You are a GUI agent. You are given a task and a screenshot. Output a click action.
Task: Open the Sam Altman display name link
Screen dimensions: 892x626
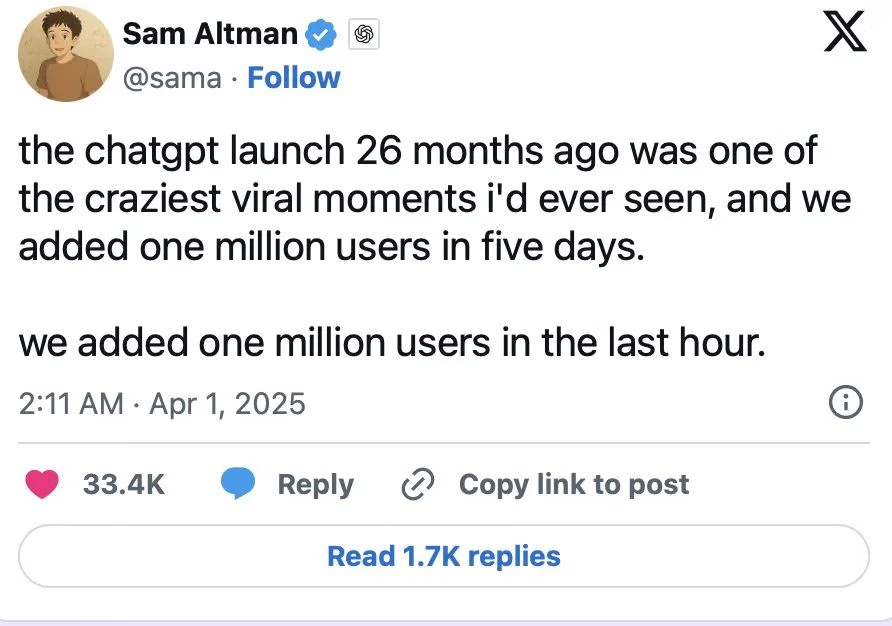(209, 33)
